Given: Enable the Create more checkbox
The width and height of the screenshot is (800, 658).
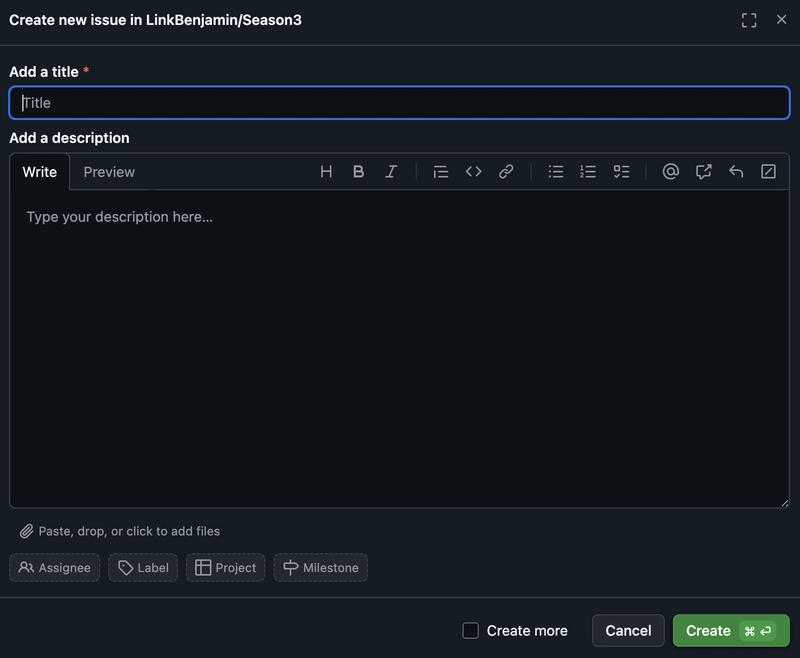Looking at the screenshot, I should 471,631.
